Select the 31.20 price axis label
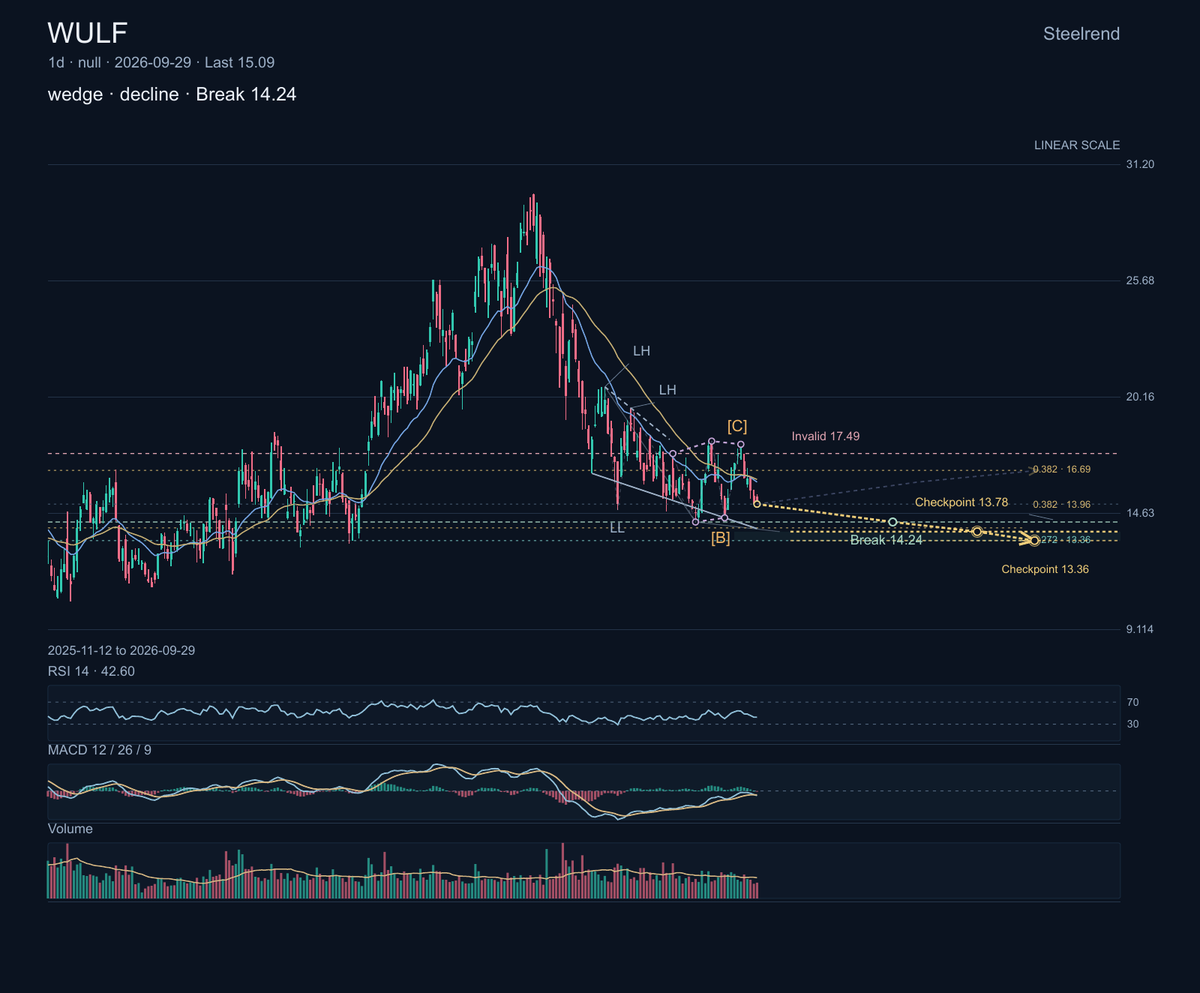 [1141, 164]
